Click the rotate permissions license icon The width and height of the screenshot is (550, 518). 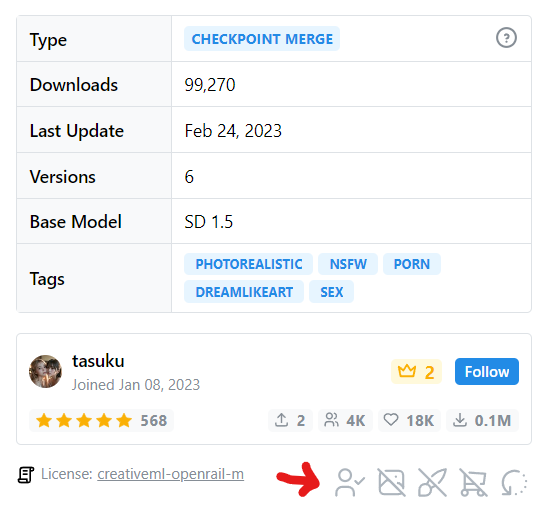pyautogui.click(x=514, y=483)
